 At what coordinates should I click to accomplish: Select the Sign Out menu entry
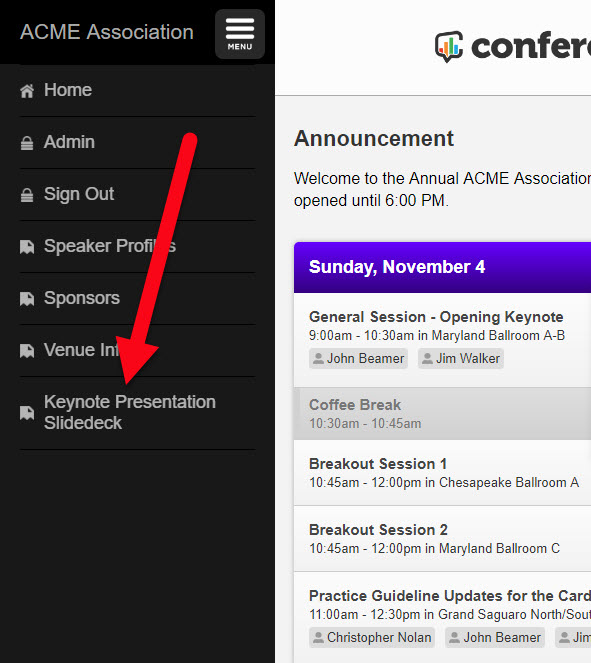point(137,194)
